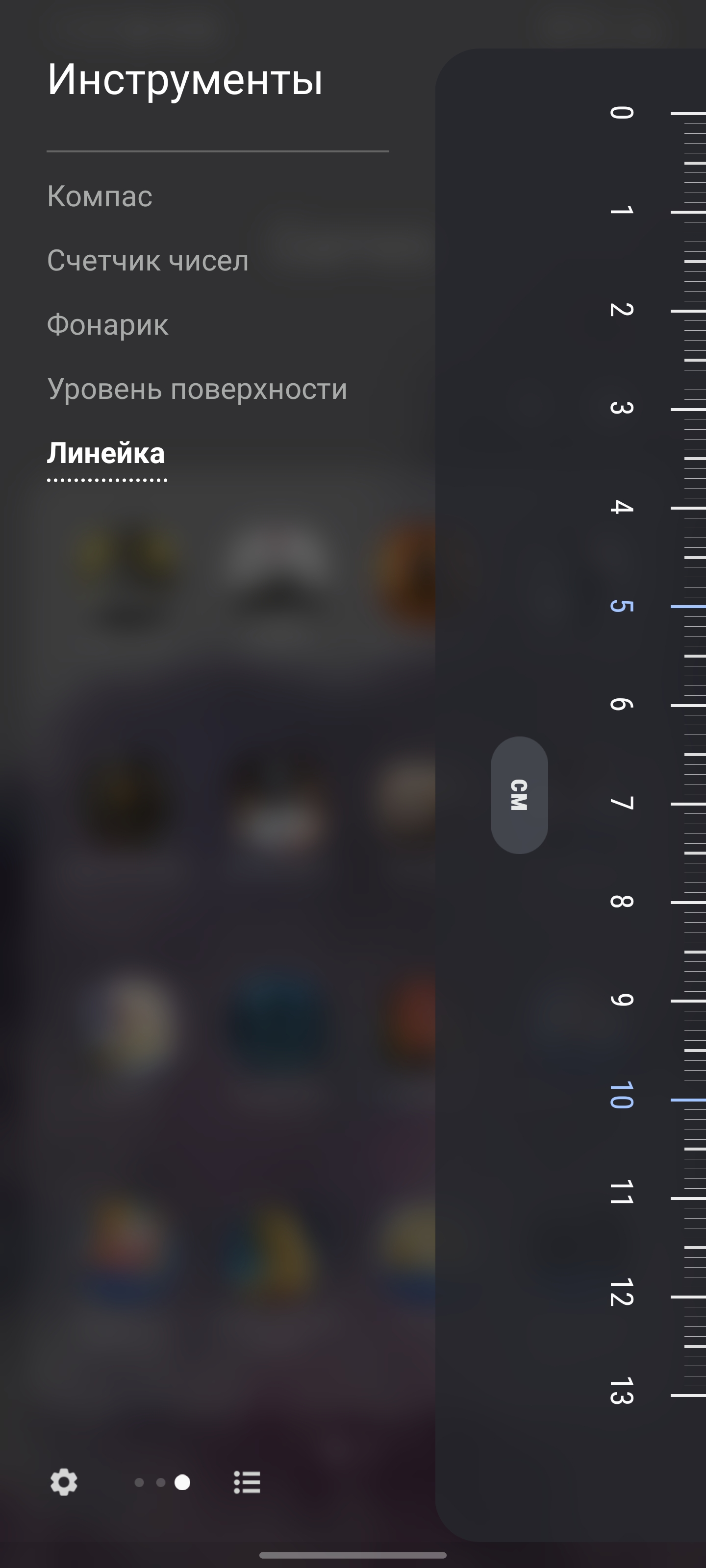Screen dimensions: 706x1568
Task: Tap the 2 mark on the ruler
Action: tap(622, 310)
